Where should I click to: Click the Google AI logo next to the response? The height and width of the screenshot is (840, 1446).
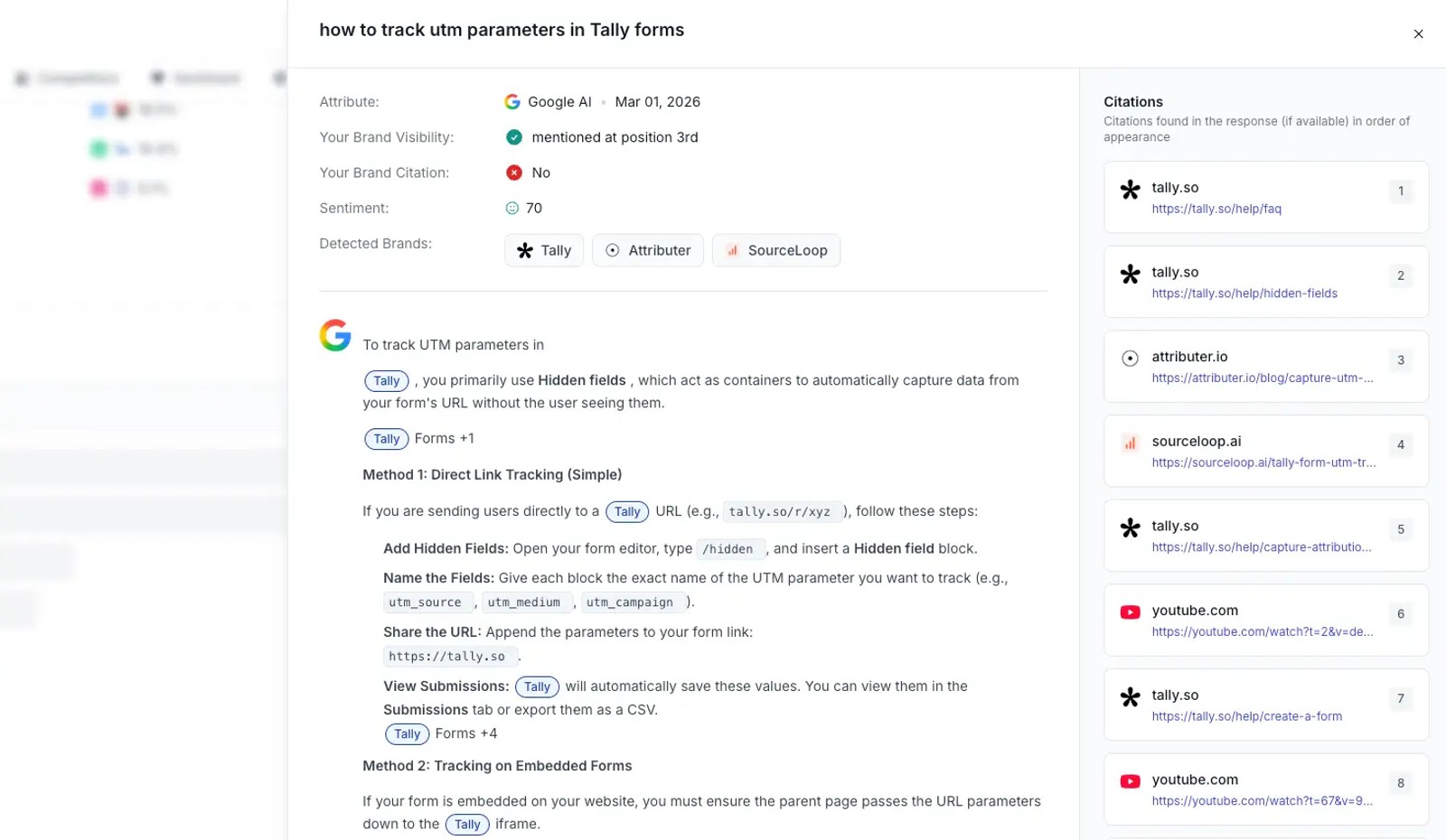(x=335, y=336)
